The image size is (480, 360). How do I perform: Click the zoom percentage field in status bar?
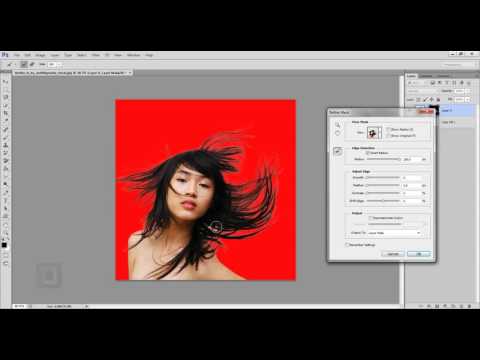(x=19, y=306)
